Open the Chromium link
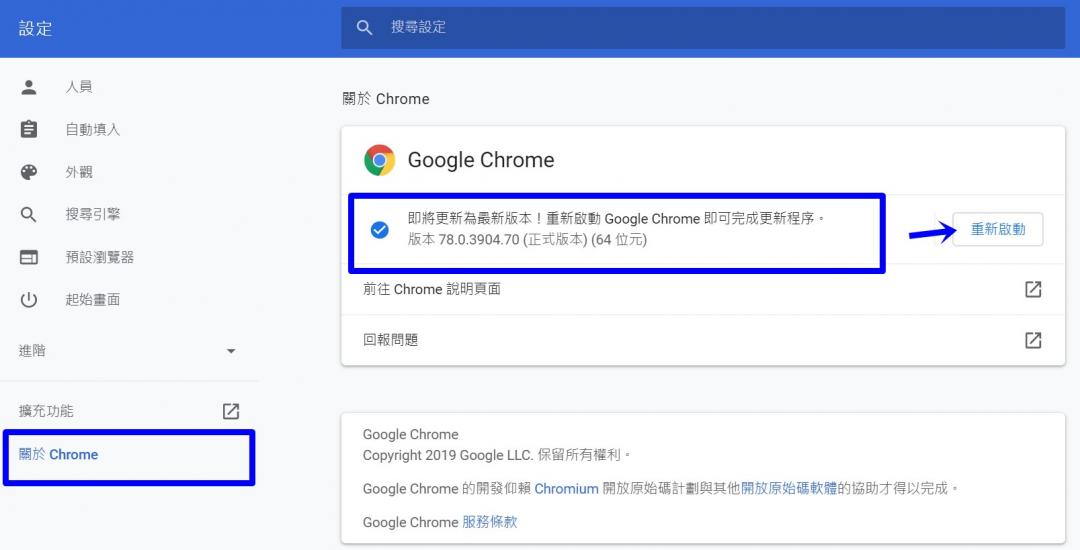Screen dimensions: 1080x550 pos(566,489)
